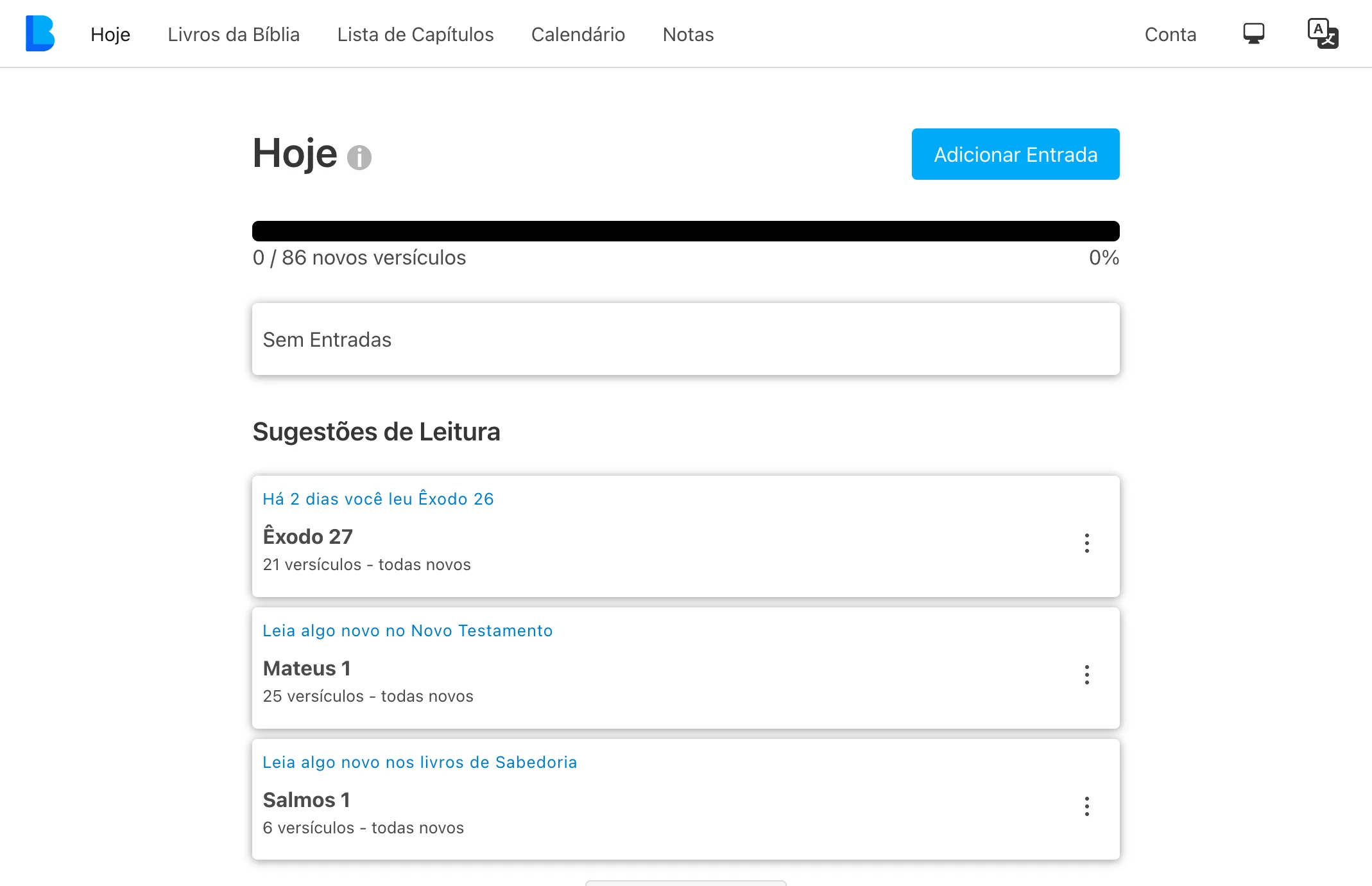Open options menu for Êxodo 27
Image resolution: width=1372 pixels, height=886 pixels.
tap(1086, 543)
